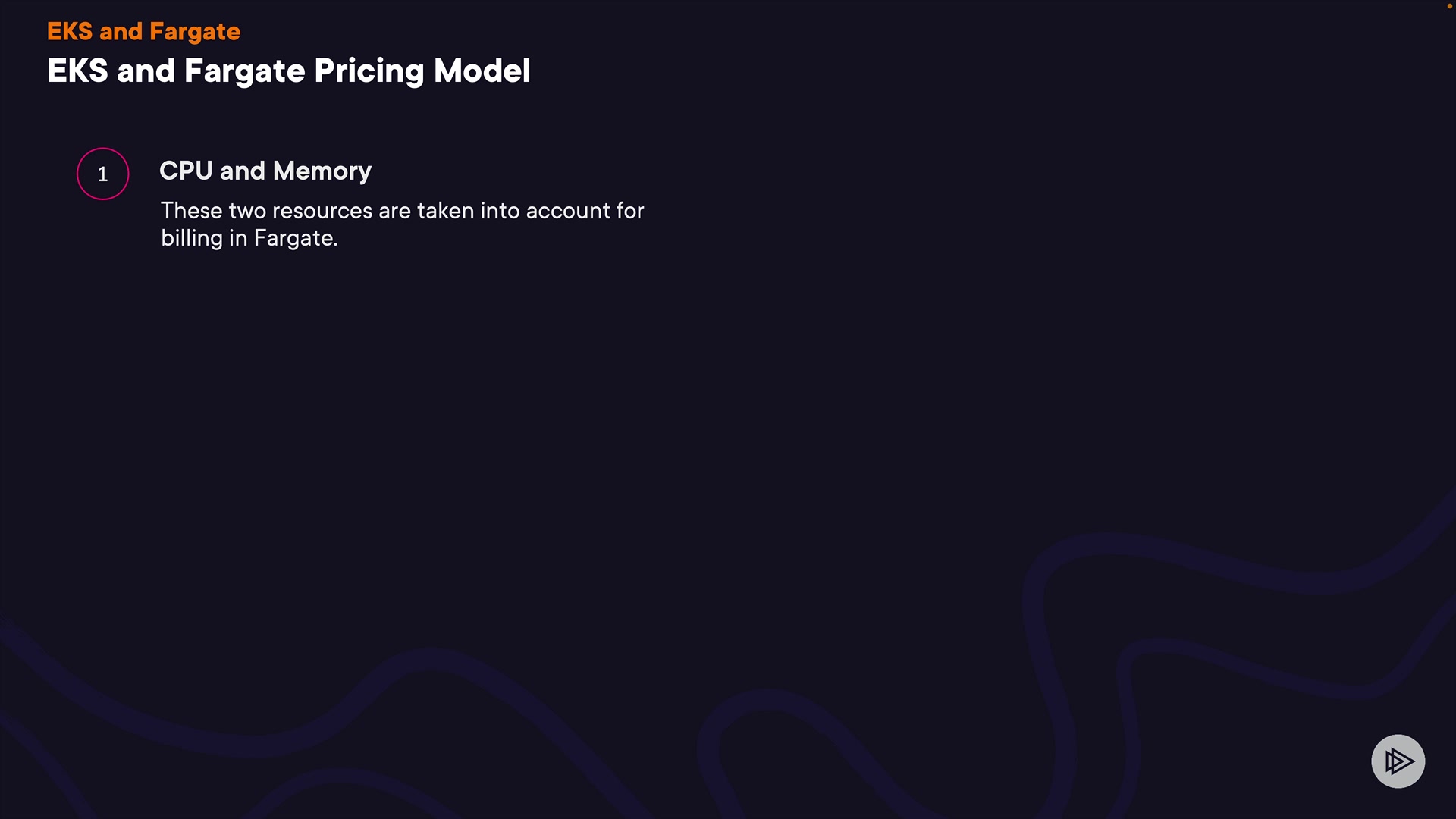Screen dimensions: 1456x819
Task: Click "Fargate" in the orange label
Action: click(x=195, y=32)
